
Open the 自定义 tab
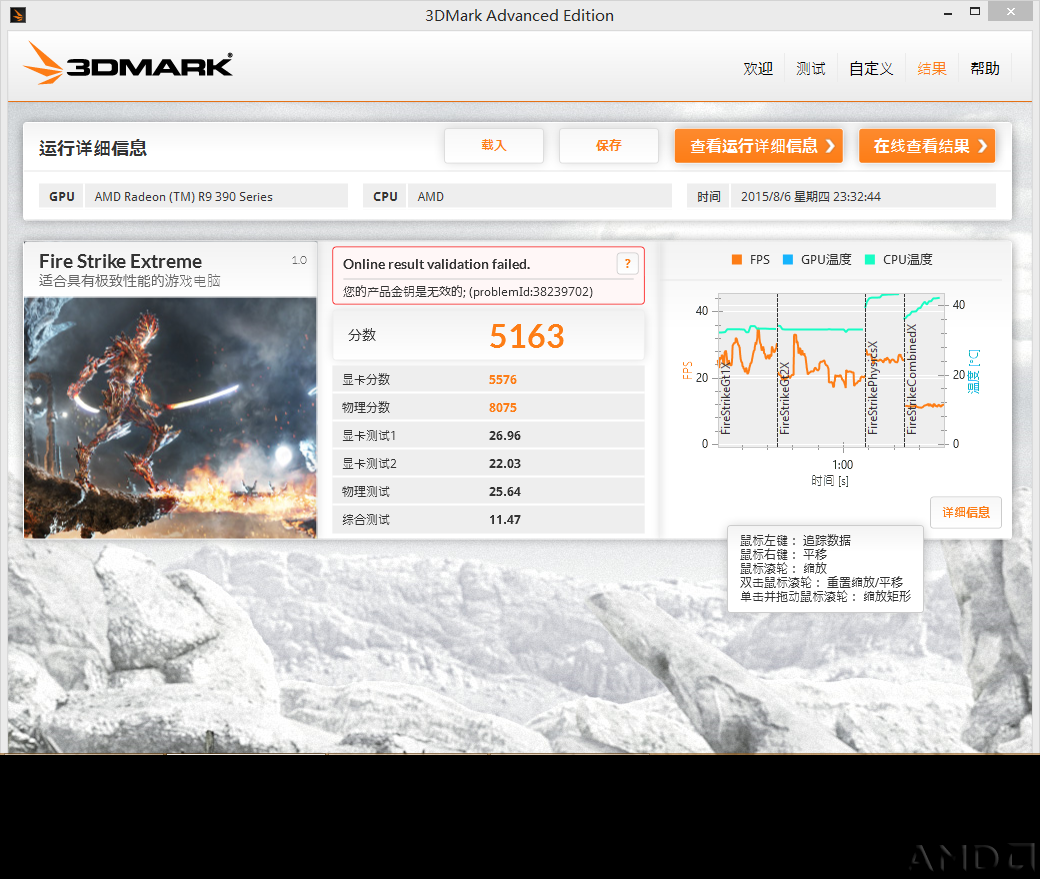pos(871,68)
